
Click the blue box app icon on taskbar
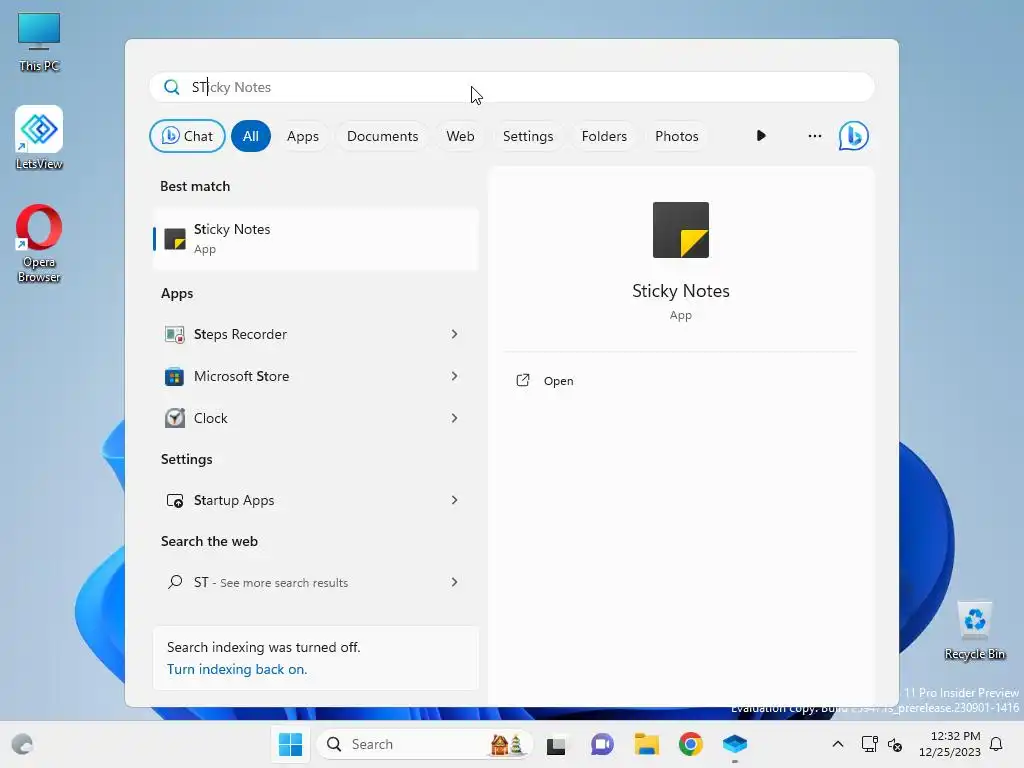click(x=735, y=744)
